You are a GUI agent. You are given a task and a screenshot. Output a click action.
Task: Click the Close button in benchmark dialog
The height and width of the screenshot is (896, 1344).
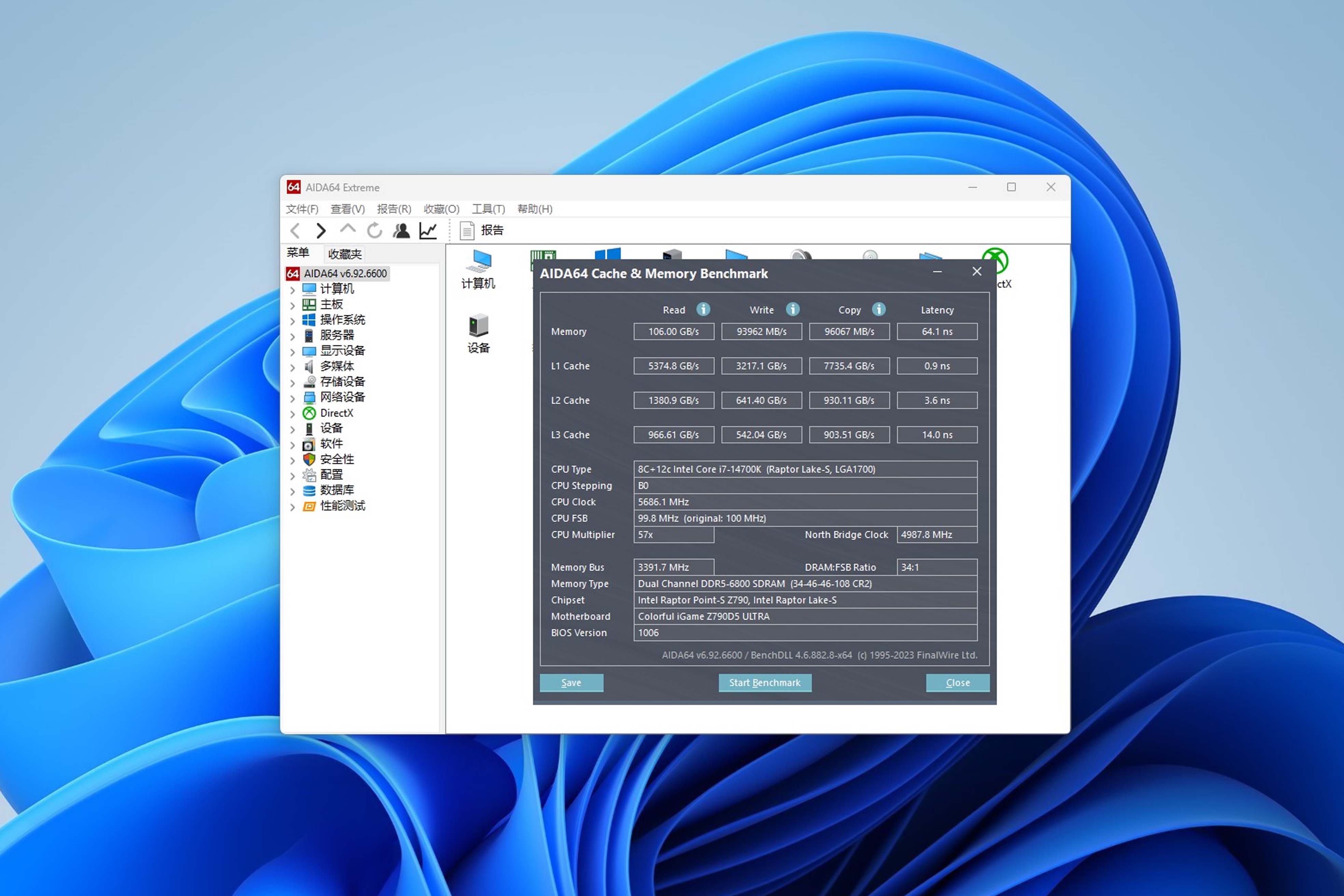(x=958, y=683)
